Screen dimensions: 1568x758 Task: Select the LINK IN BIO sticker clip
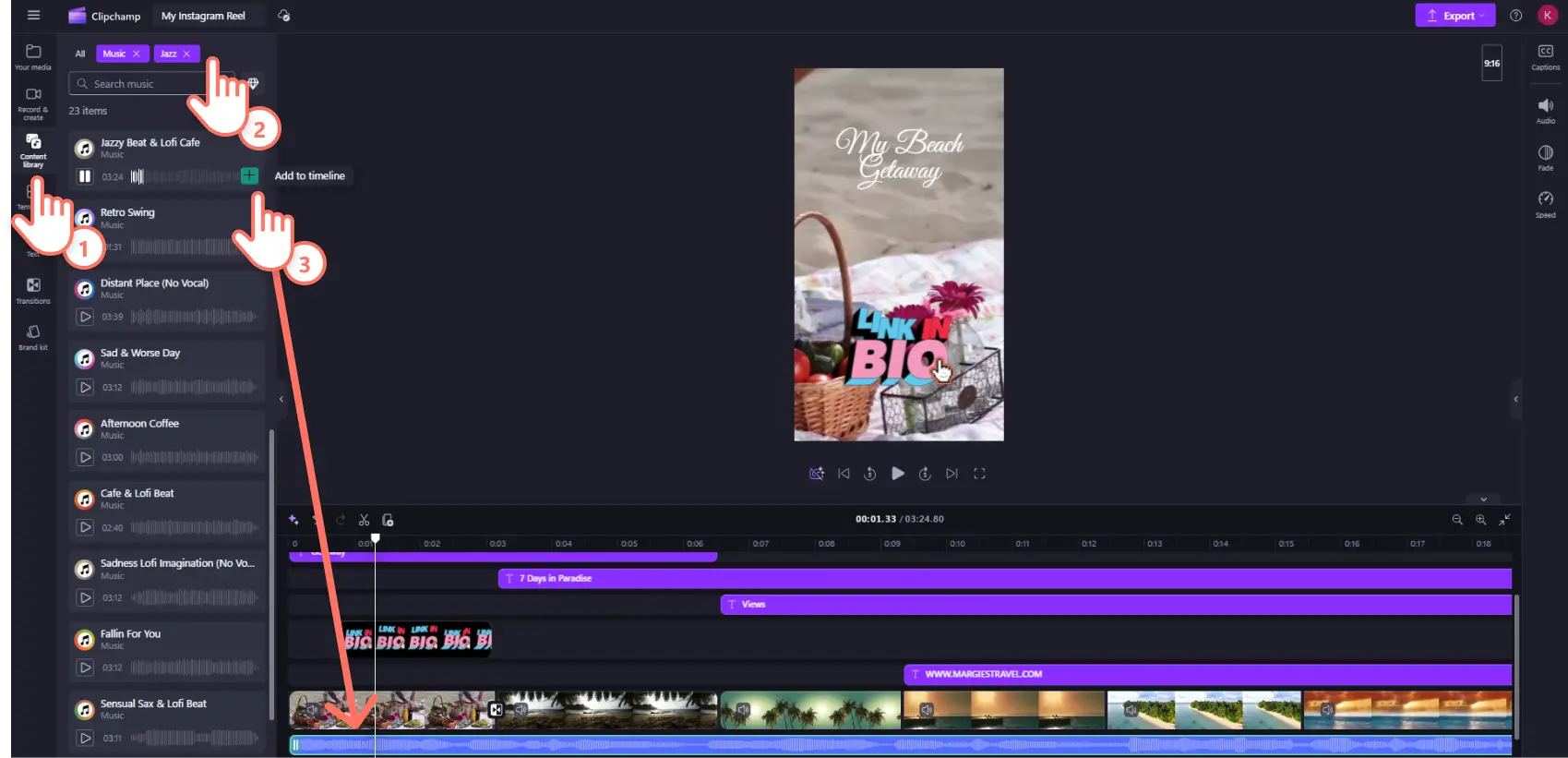coord(418,638)
